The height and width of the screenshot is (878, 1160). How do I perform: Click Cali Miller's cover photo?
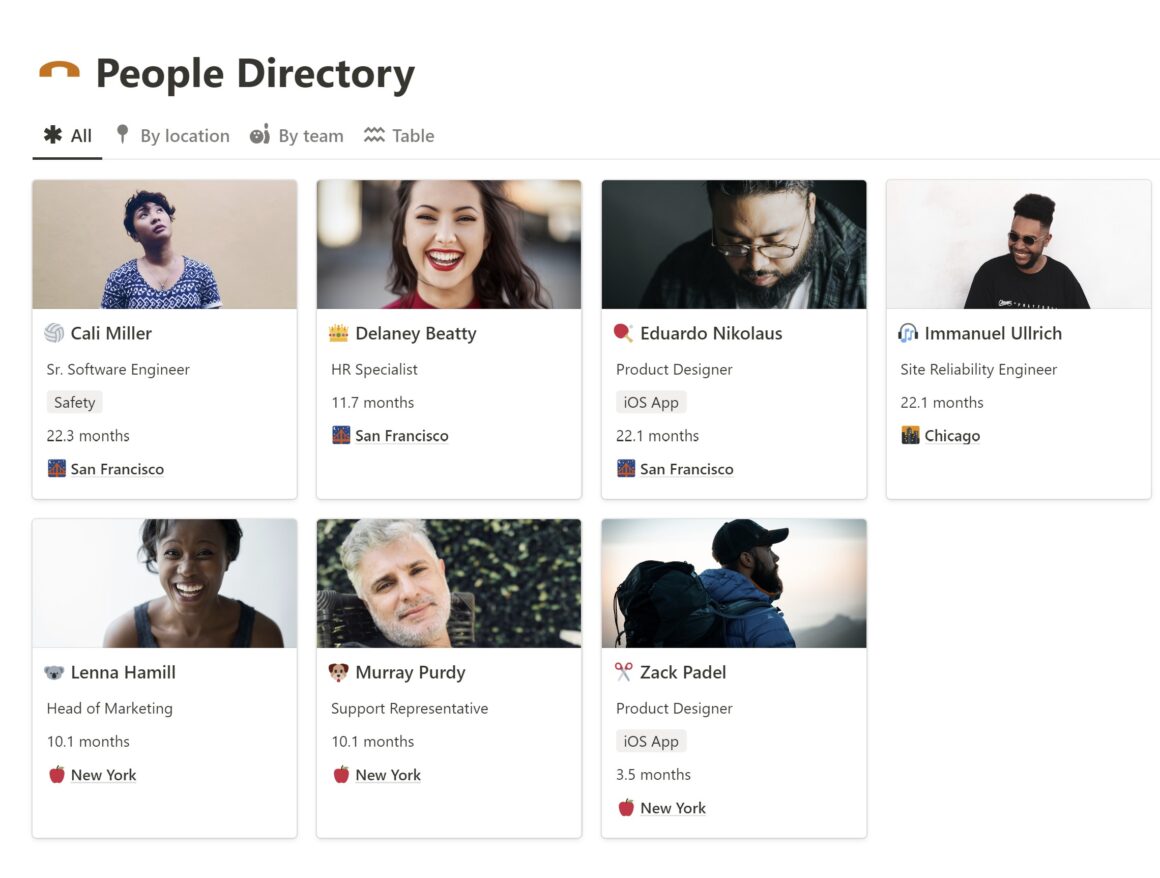click(x=164, y=244)
